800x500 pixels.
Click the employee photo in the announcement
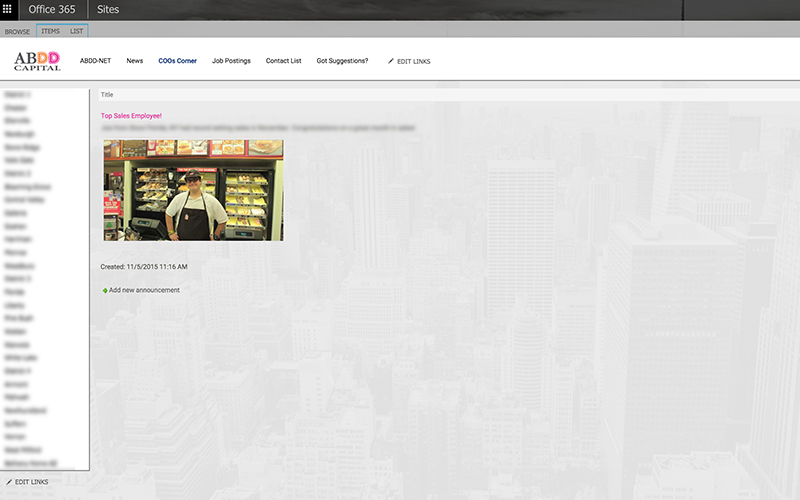tap(193, 190)
